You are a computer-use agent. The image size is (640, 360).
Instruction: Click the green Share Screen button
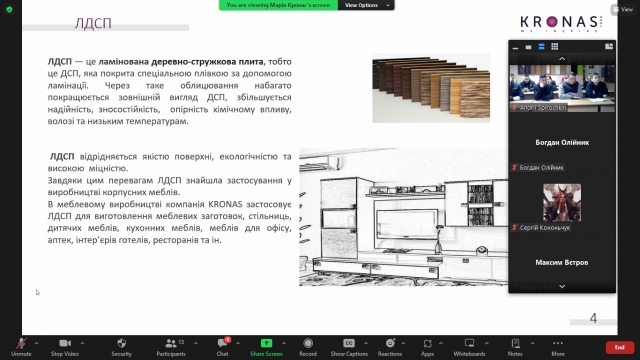266,347
